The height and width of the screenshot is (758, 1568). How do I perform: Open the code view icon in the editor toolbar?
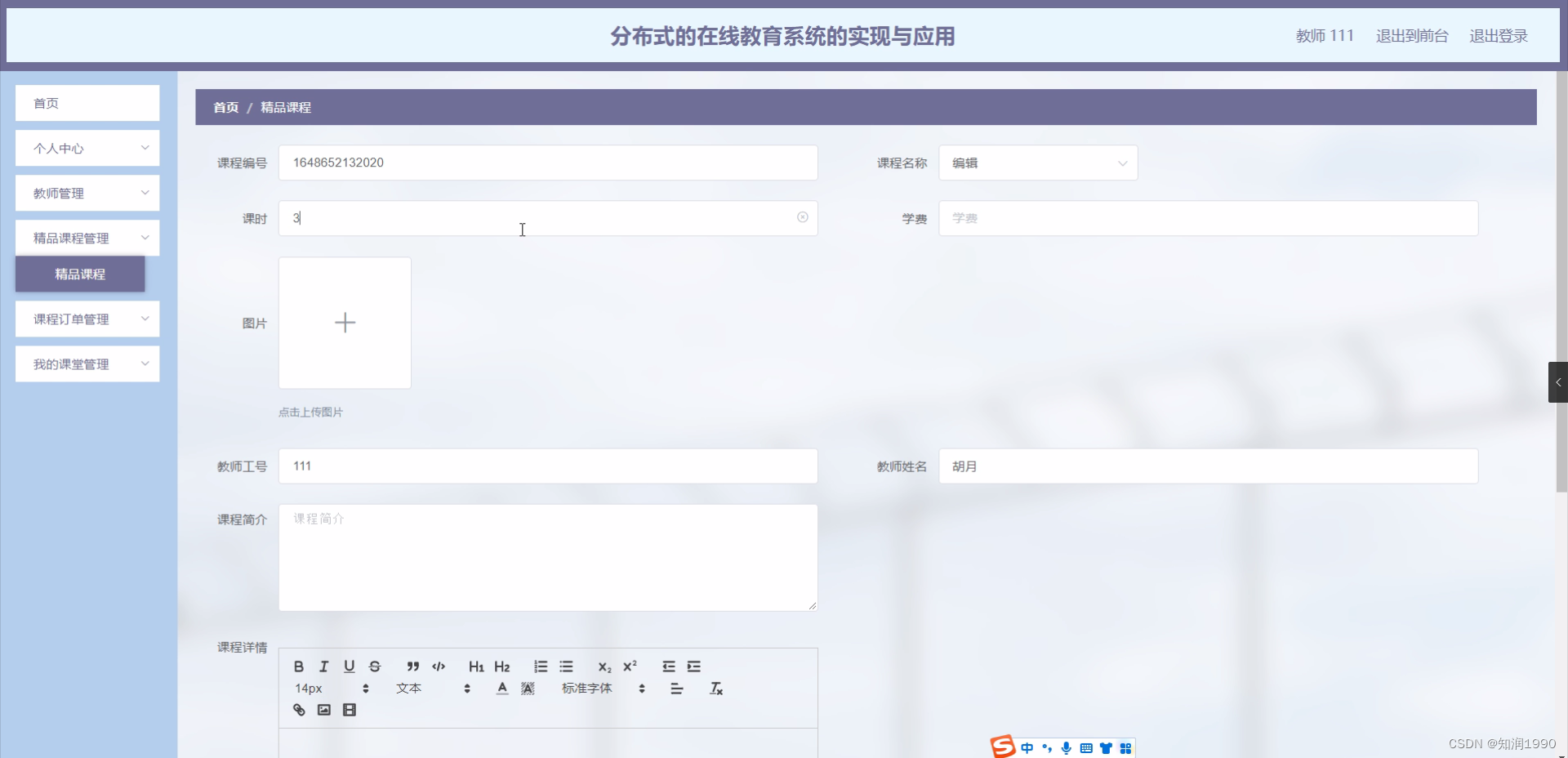coord(439,667)
